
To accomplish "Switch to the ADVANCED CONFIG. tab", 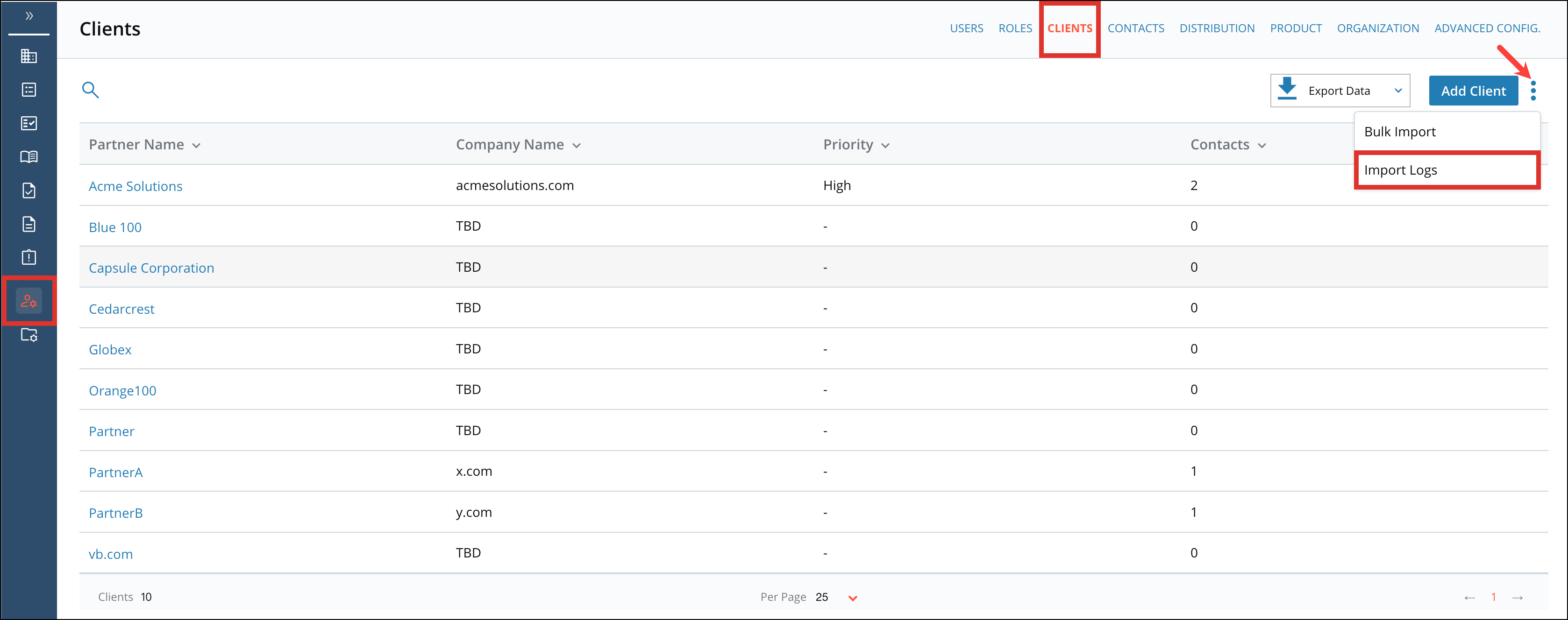I will (x=1487, y=28).
